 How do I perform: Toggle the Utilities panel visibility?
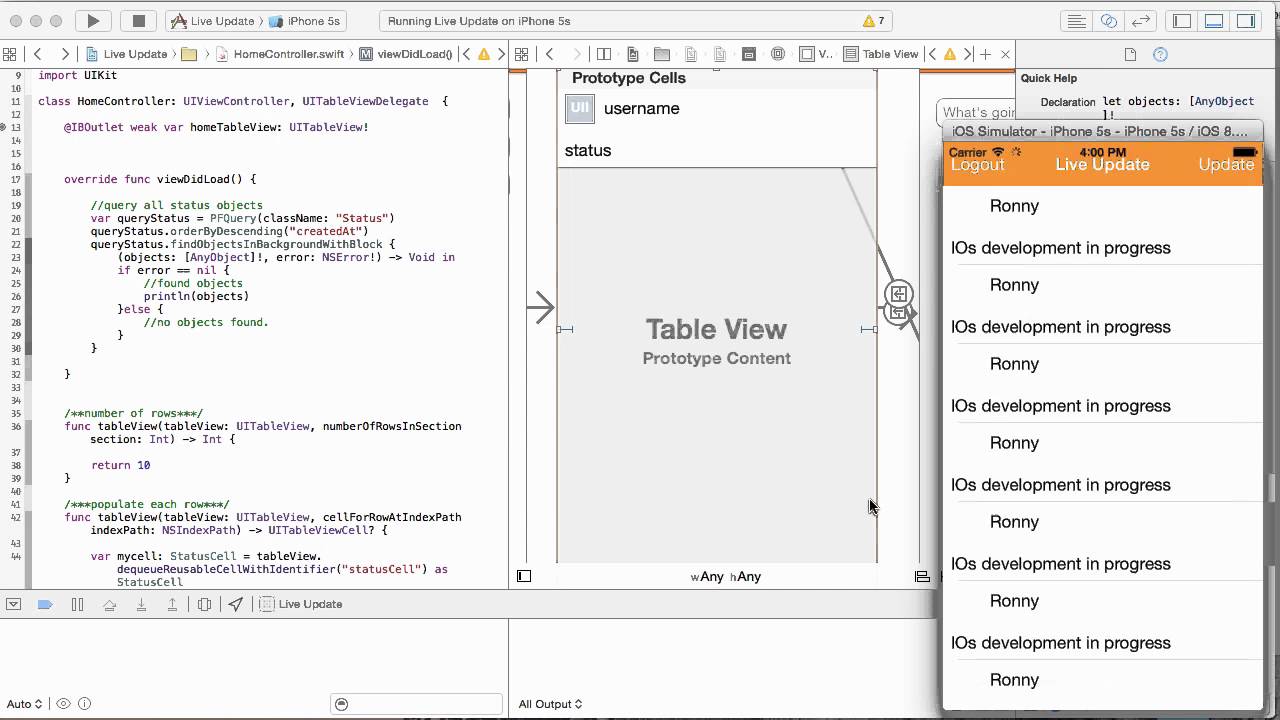click(1246, 21)
